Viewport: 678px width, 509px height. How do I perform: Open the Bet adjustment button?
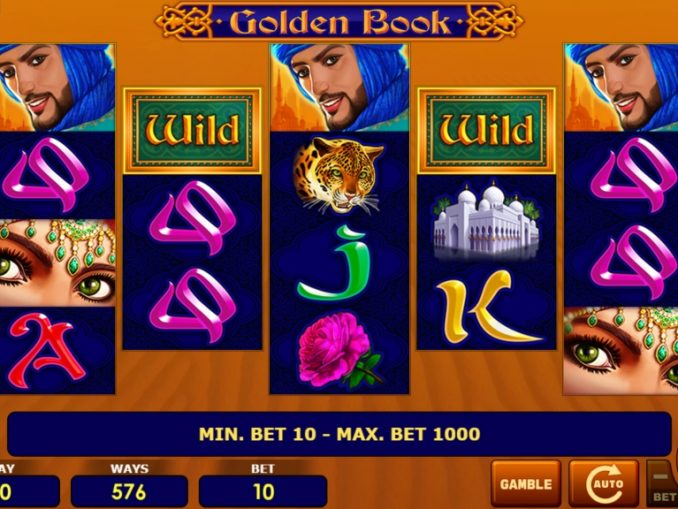pos(662,484)
